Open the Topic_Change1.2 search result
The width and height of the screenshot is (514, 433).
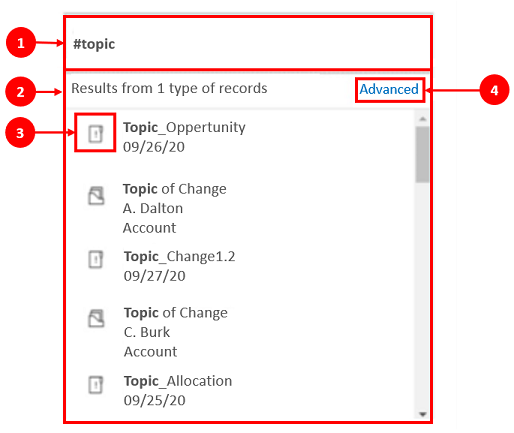[x=180, y=257]
